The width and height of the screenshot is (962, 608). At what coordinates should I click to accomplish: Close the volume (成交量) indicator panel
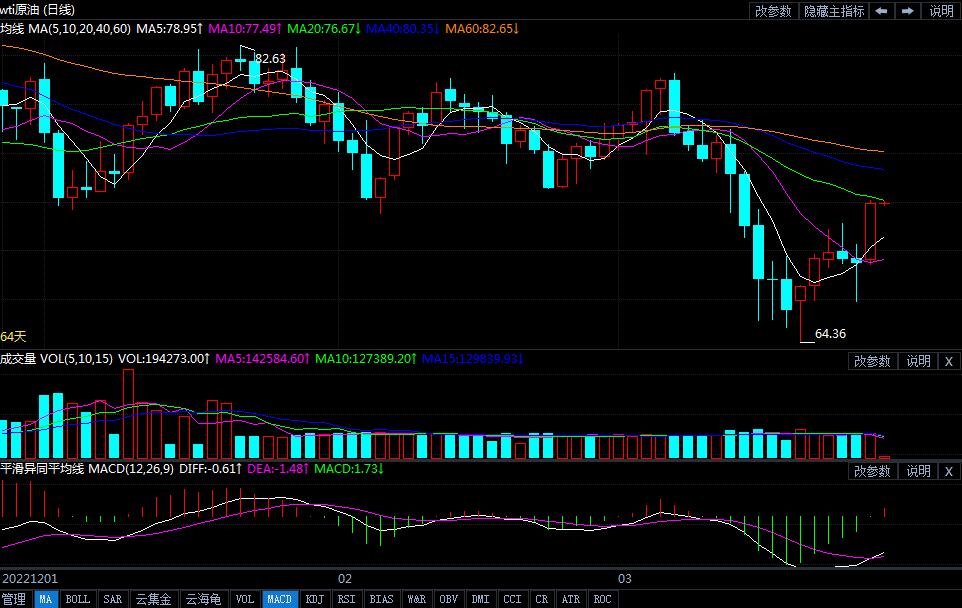pyautogui.click(x=948, y=361)
